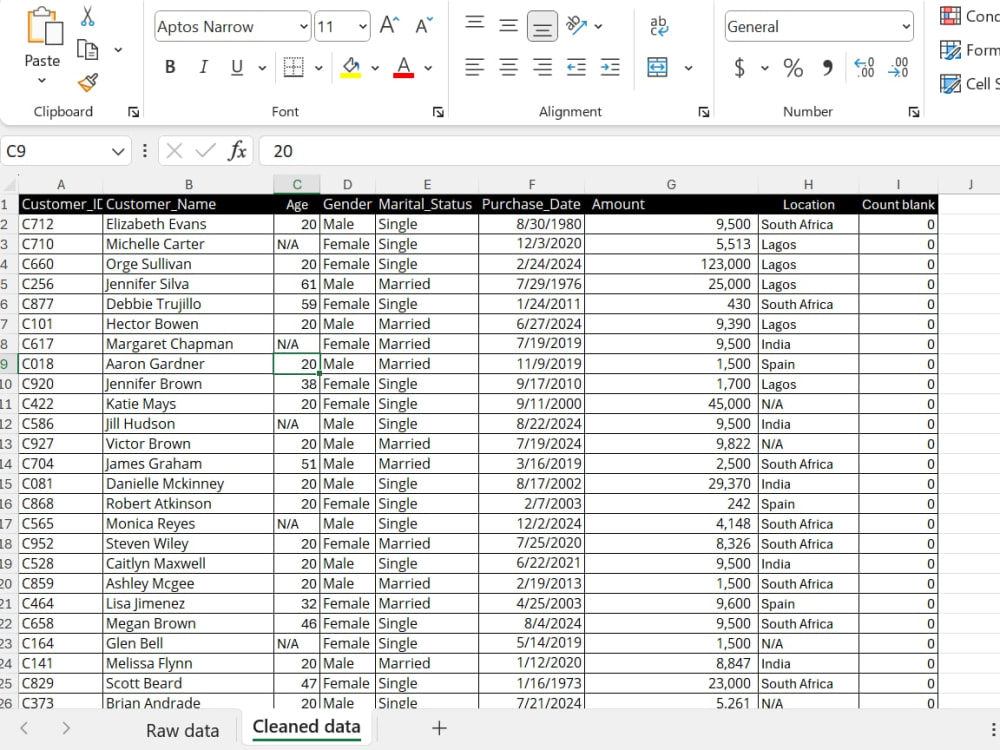Toggle Bold formatting
The width and height of the screenshot is (1000, 750).
(170, 67)
